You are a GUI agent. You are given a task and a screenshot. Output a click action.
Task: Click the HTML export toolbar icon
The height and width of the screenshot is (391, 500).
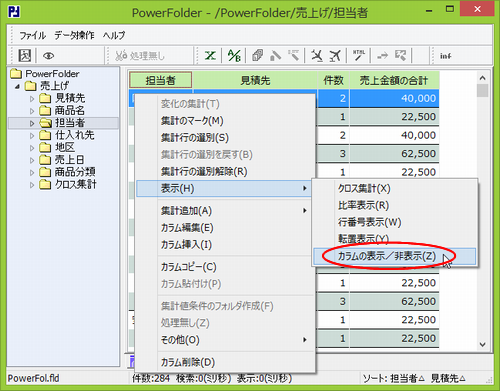(x=359, y=55)
